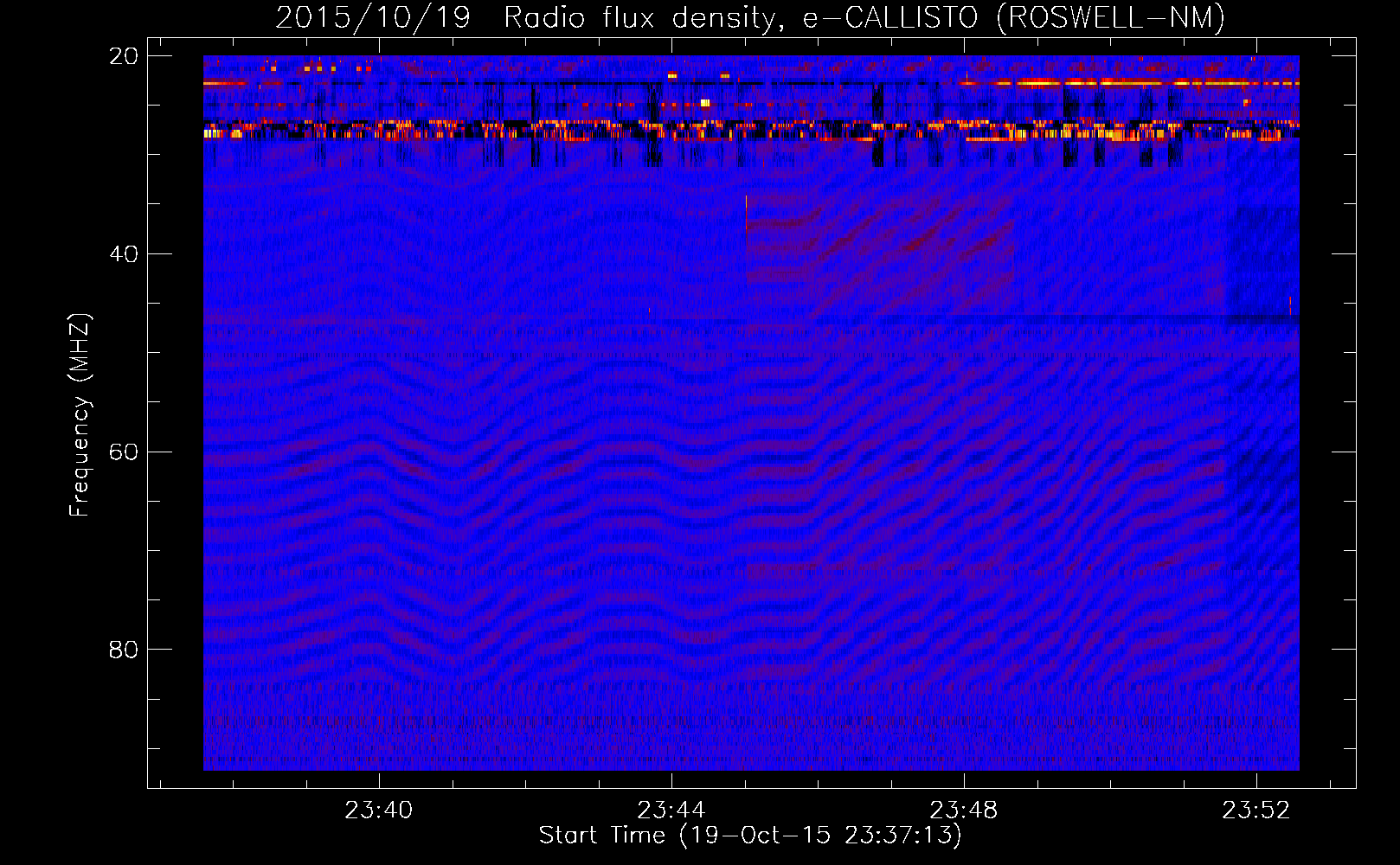This screenshot has height=865, width=1400.
Task: Click the '23:44' time tick label
Action: (671, 811)
